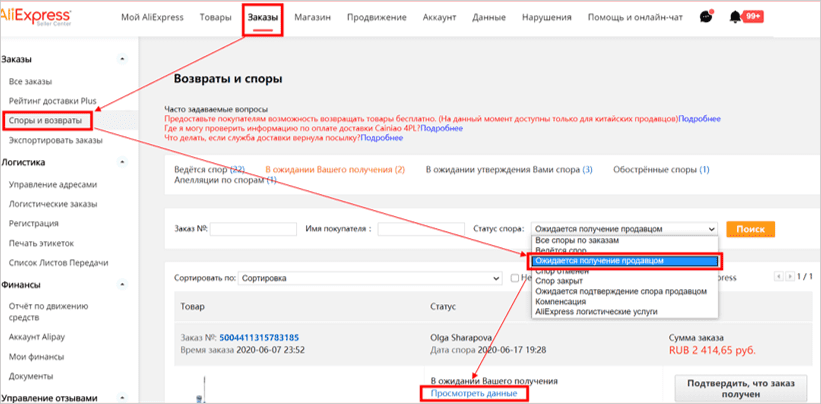Open the Сортировка dropdown
The height and width of the screenshot is (404, 821).
tap(370, 278)
